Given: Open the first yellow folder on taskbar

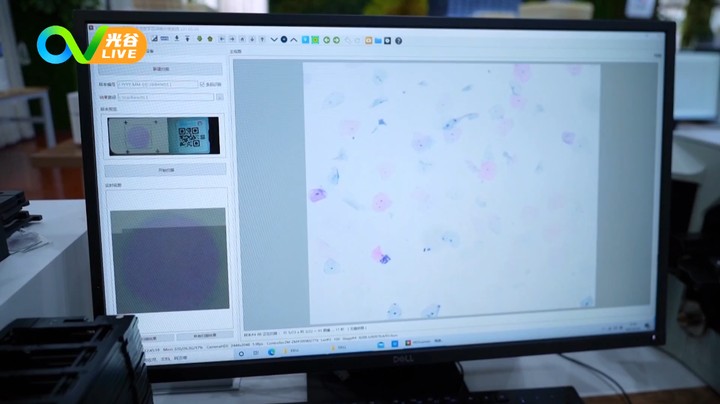Looking at the screenshot, I should [286, 351].
